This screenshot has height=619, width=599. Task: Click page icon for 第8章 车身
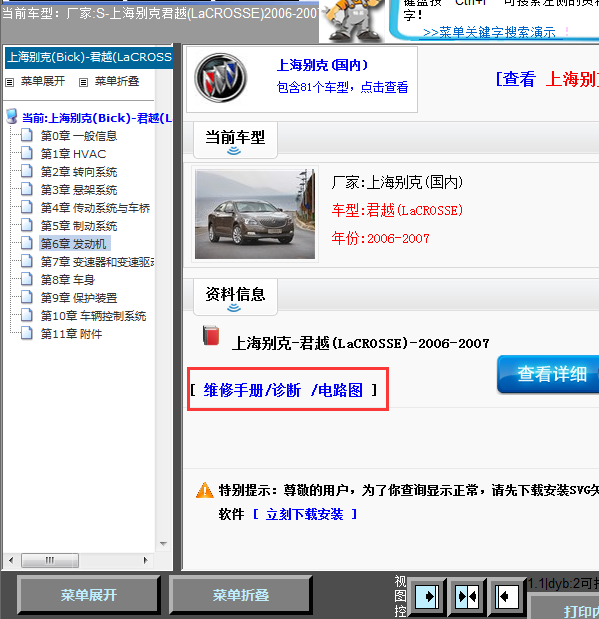(x=26, y=279)
